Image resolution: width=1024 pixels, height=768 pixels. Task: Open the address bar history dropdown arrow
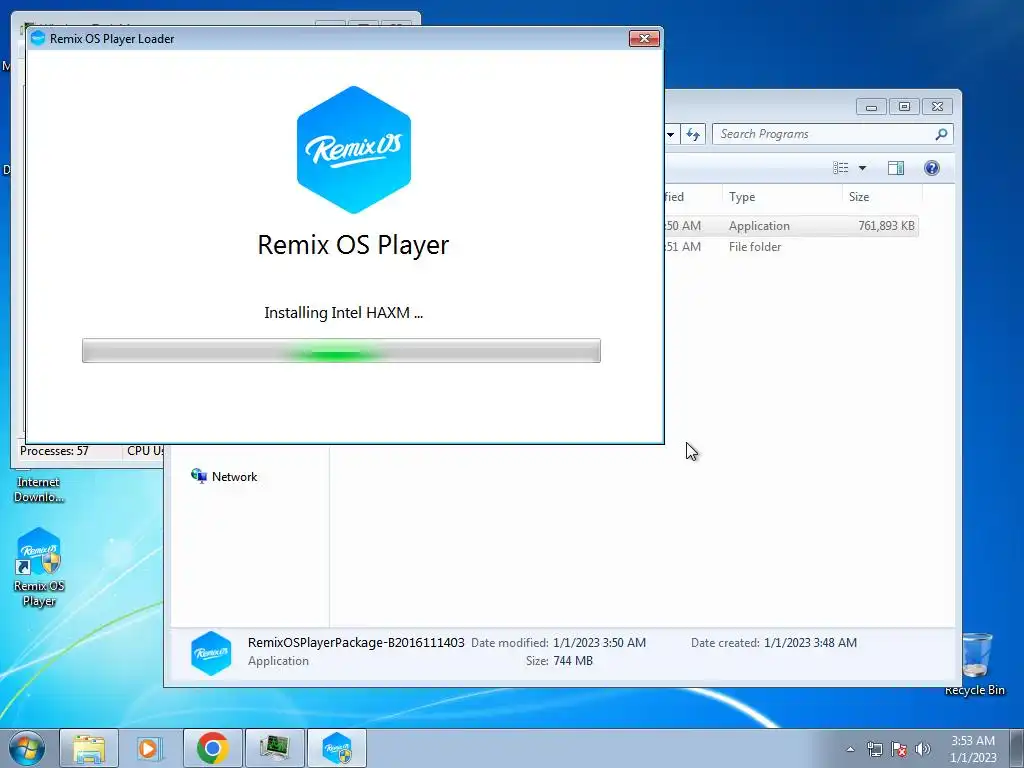(x=671, y=135)
